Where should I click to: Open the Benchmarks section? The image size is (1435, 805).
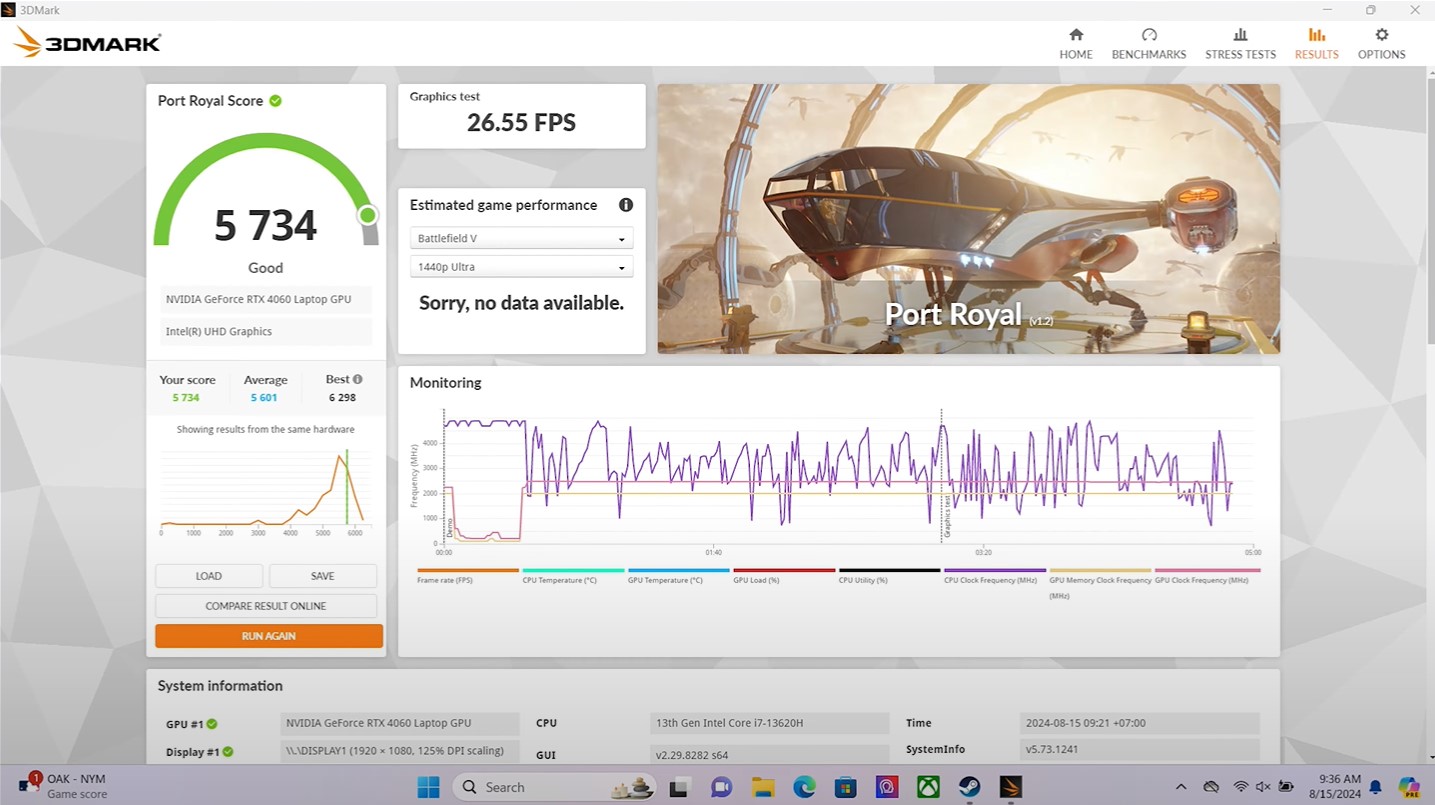click(x=1149, y=44)
